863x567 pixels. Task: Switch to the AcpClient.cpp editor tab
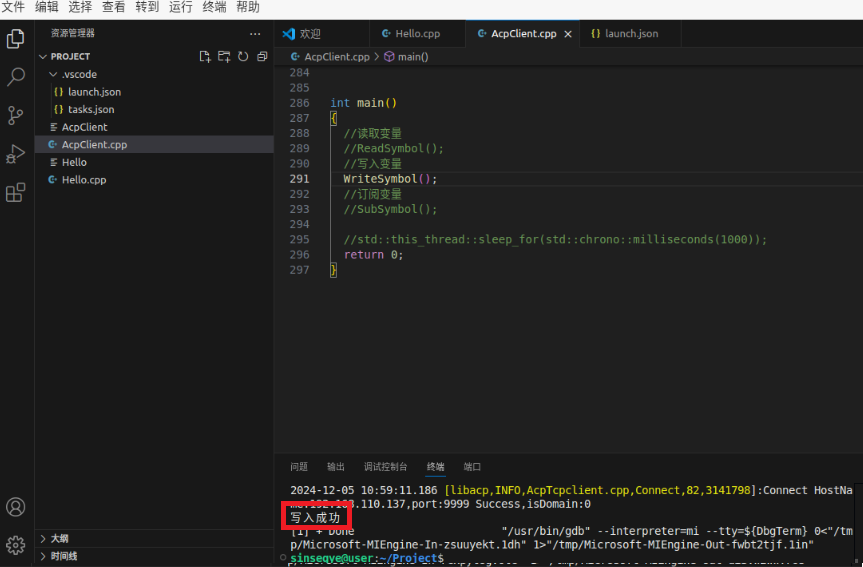523,34
